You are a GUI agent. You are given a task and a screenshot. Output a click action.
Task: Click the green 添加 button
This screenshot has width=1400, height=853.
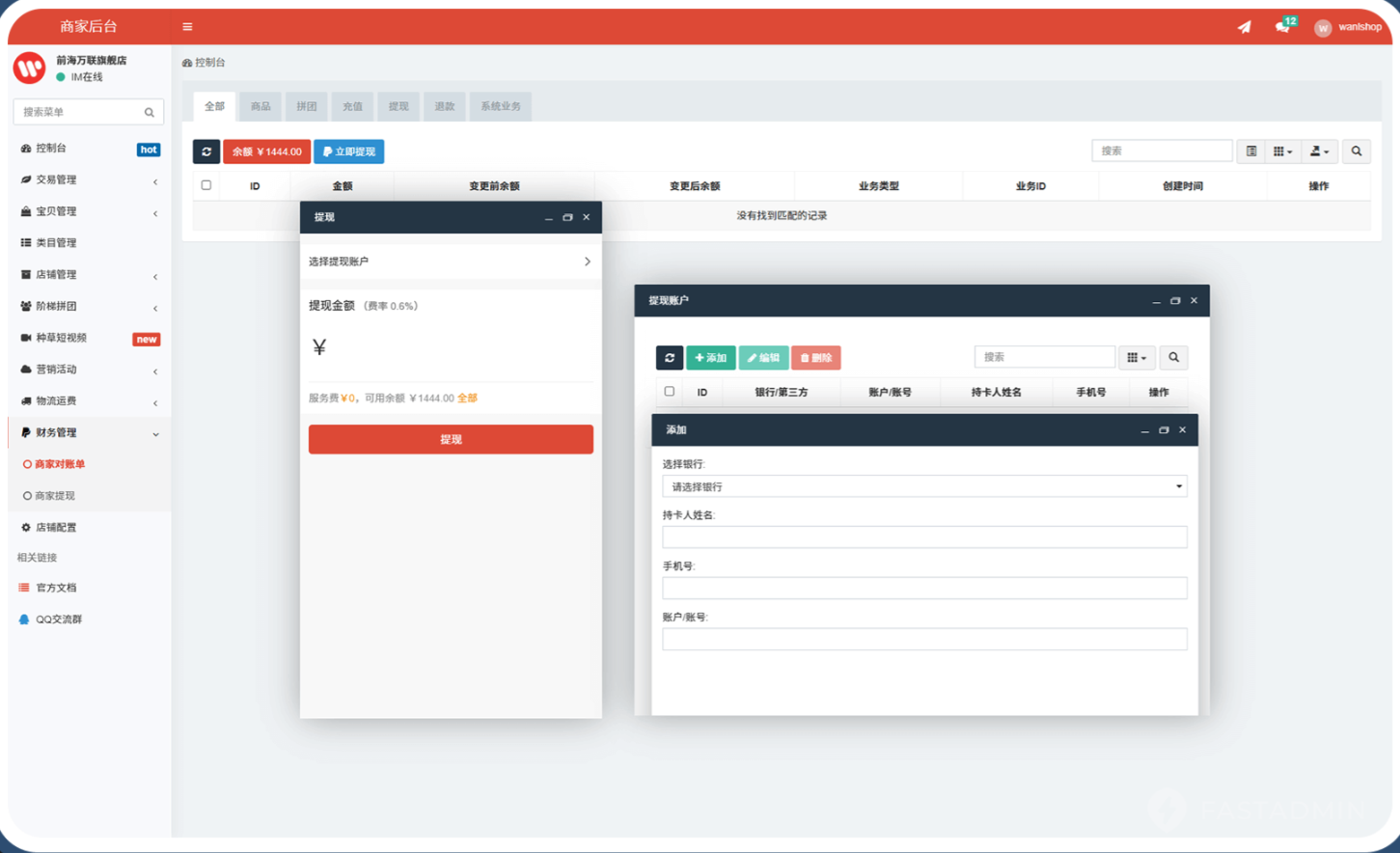(711, 358)
